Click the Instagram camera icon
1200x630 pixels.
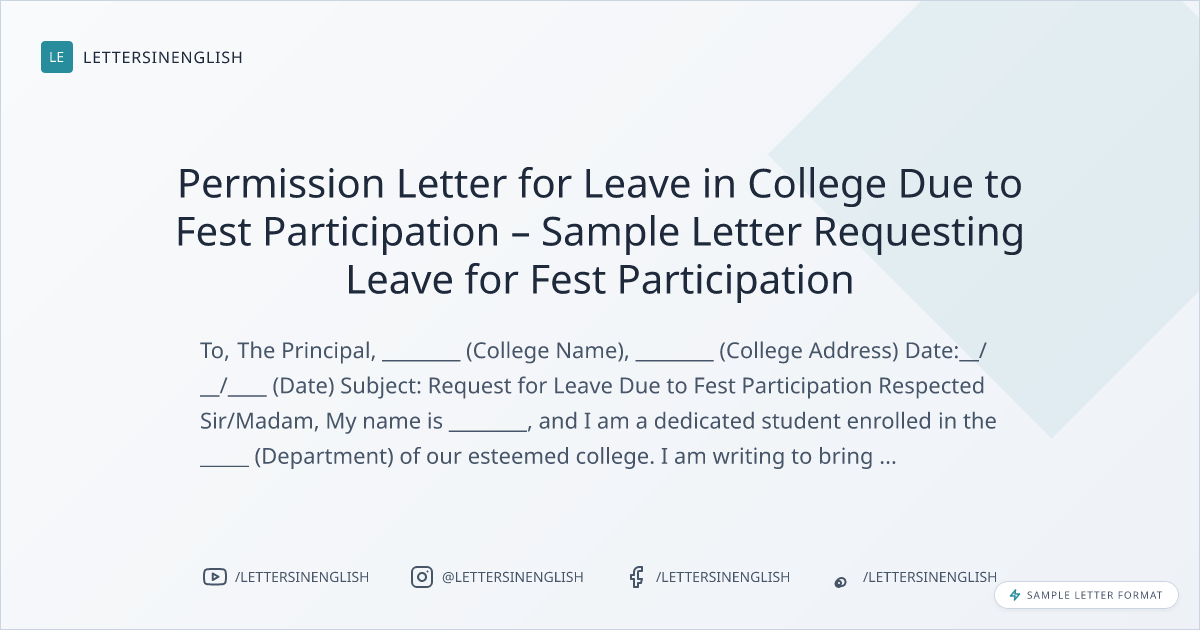click(x=422, y=577)
